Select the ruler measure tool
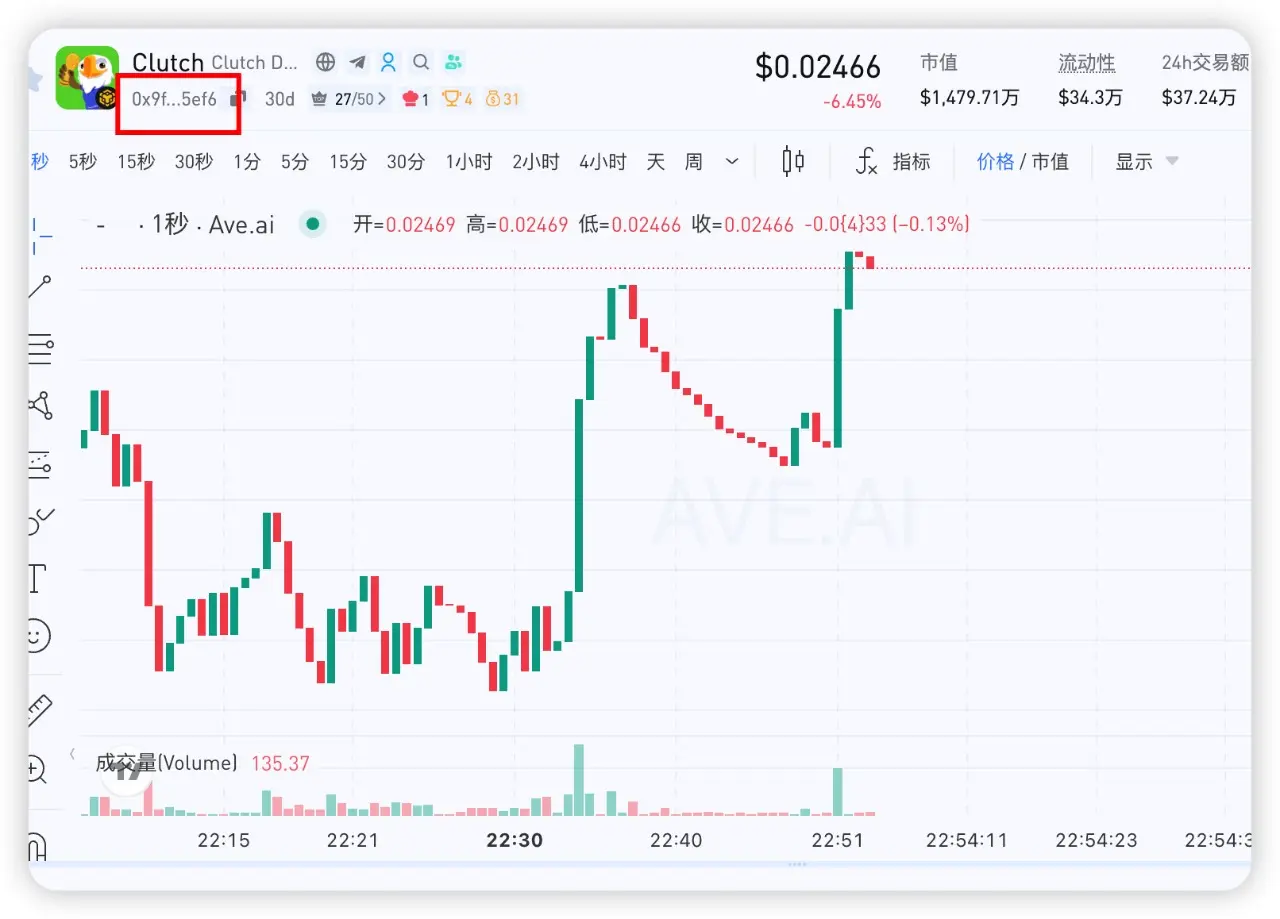This screenshot has height=919, width=1280. tap(39, 709)
